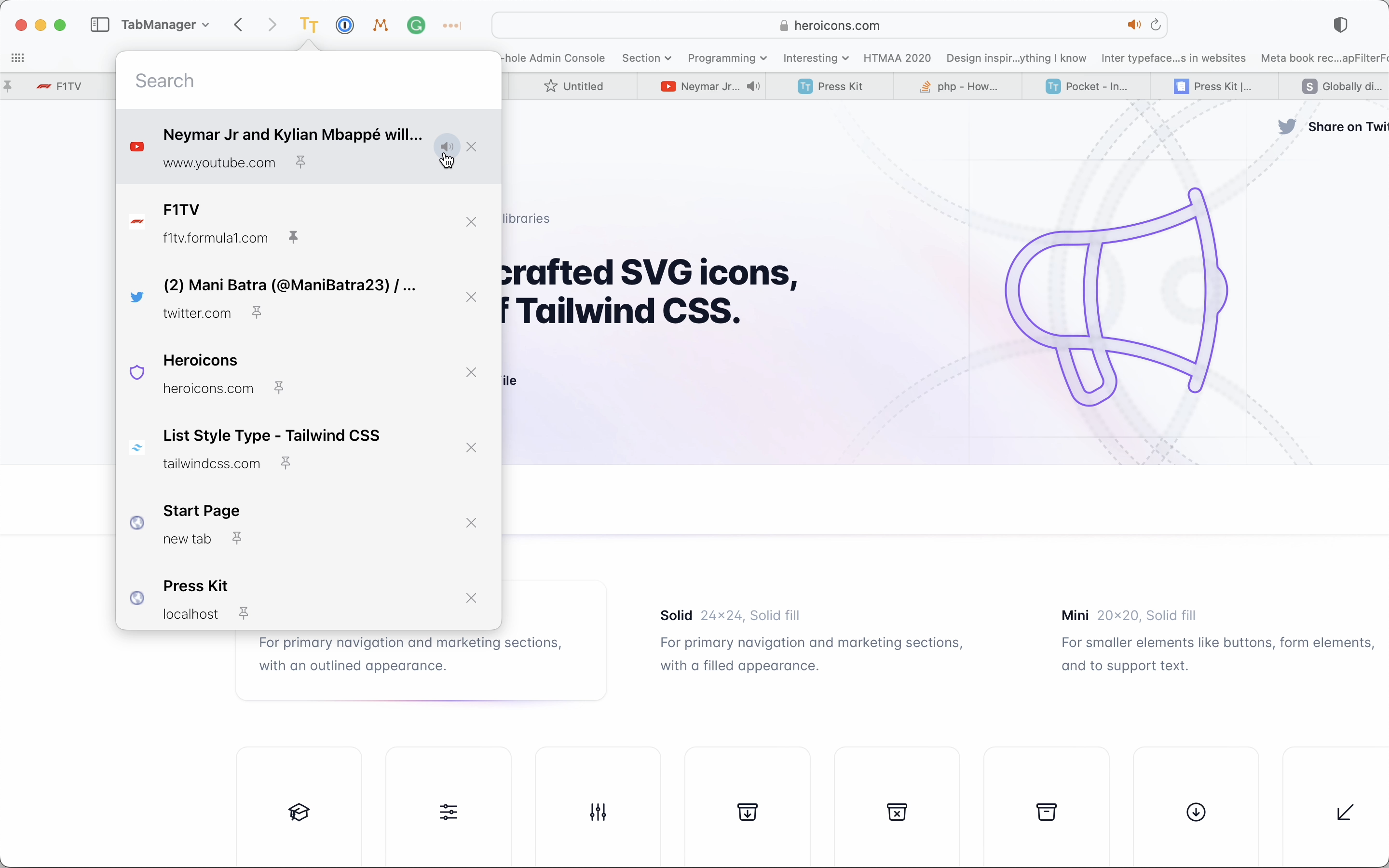
Task: Expand the Interesting bookmarks folder
Action: coord(815,58)
